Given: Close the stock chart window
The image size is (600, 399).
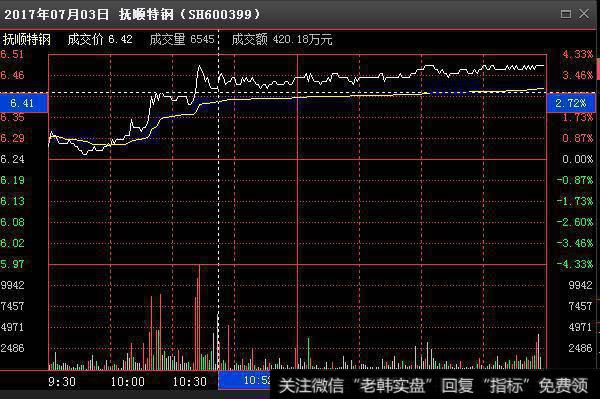Looking at the screenshot, I should coord(584,14).
